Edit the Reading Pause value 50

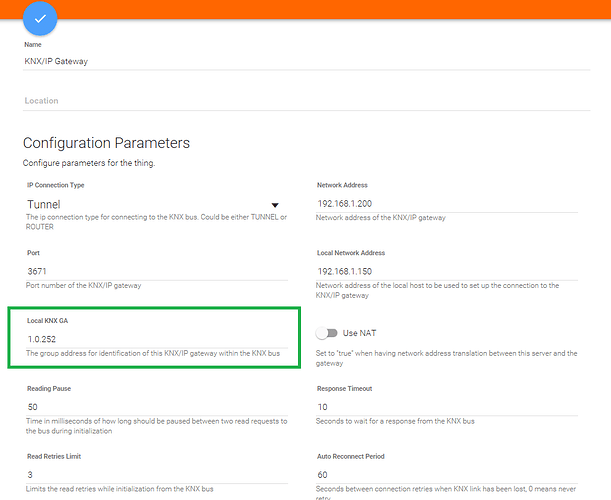[x=150, y=407]
